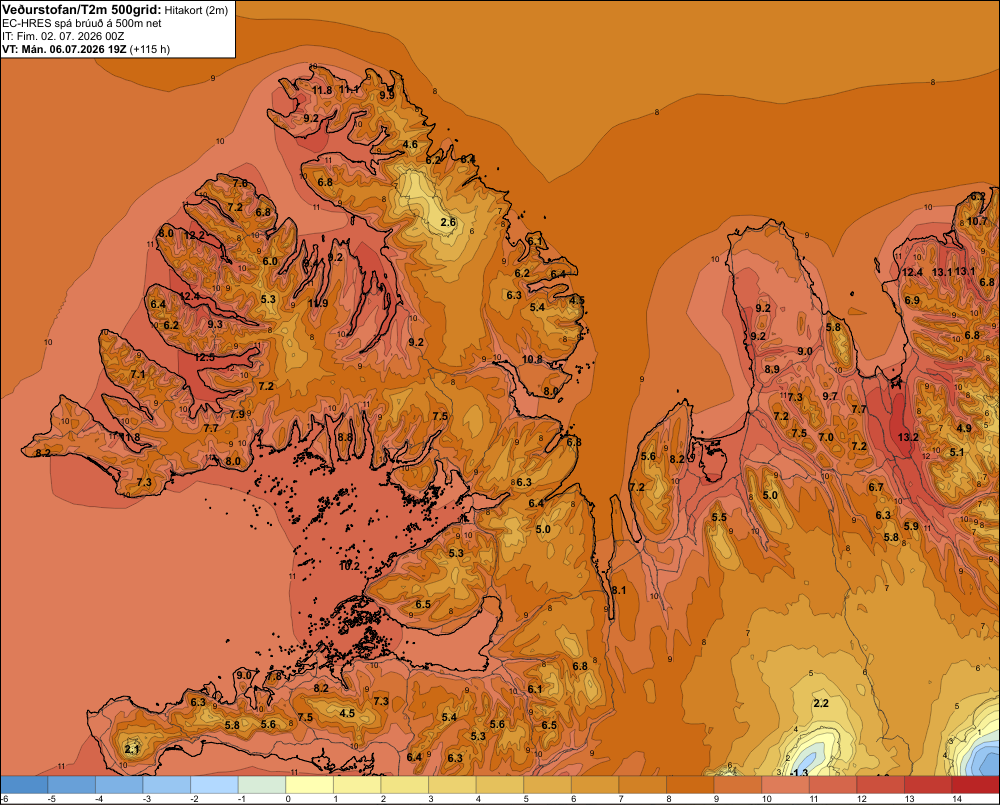Click the EC-HRES spá brúuð á 500m net line
The width and height of the screenshot is (1000, 805).
click(82, 24)
